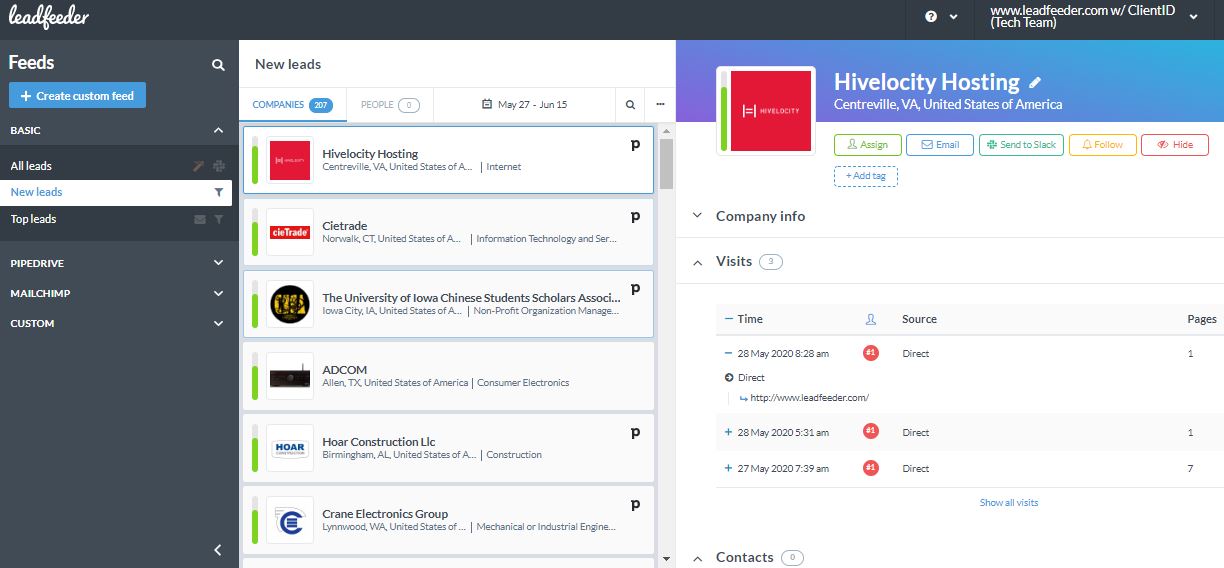
Task: Select the Cietrade lead card
Action: 448,232
